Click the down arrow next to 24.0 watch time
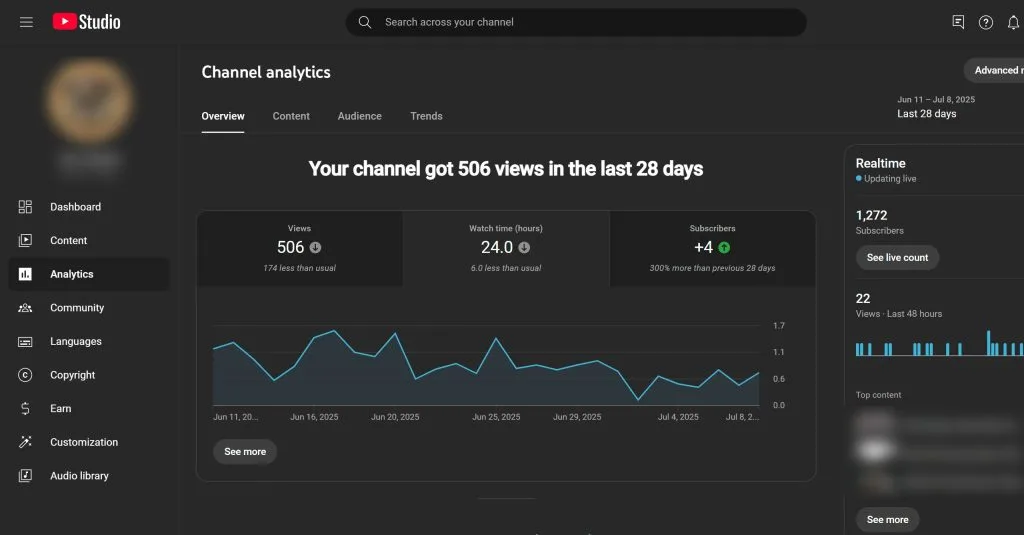 pos(524,248)
